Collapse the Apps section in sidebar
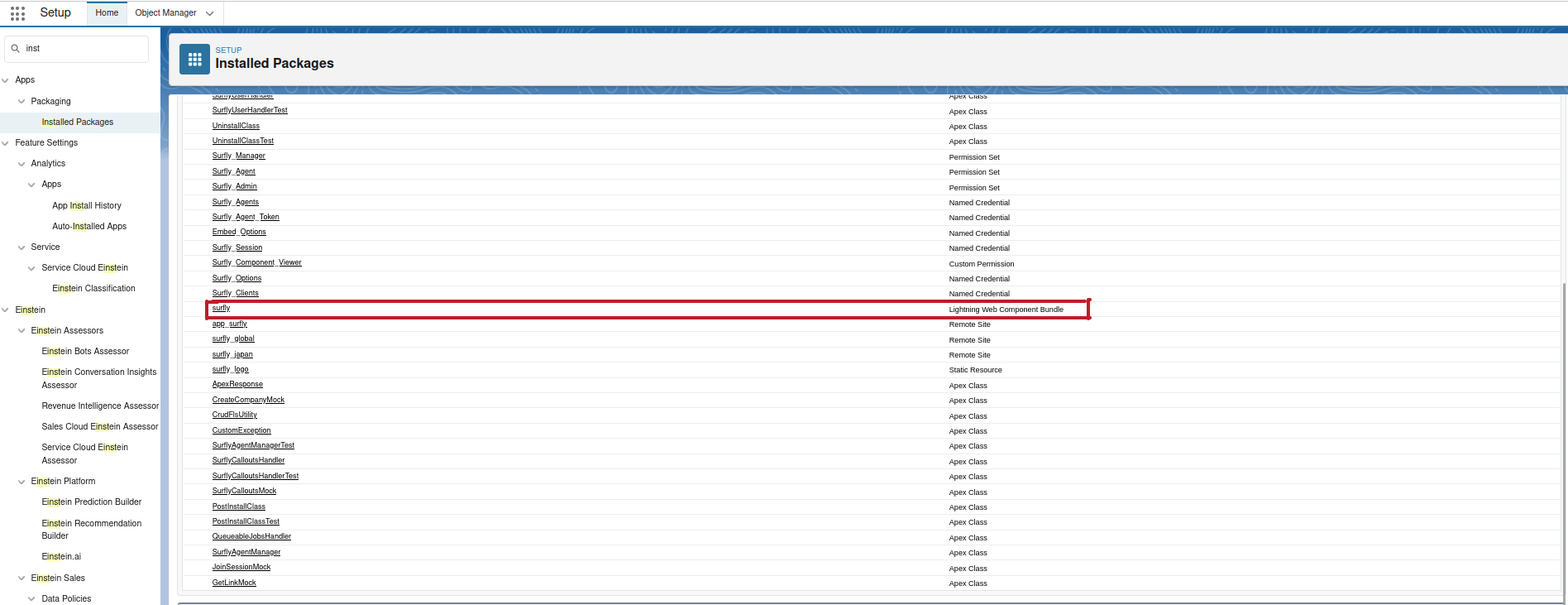The image size is (1568, 605). coord(6,80)
